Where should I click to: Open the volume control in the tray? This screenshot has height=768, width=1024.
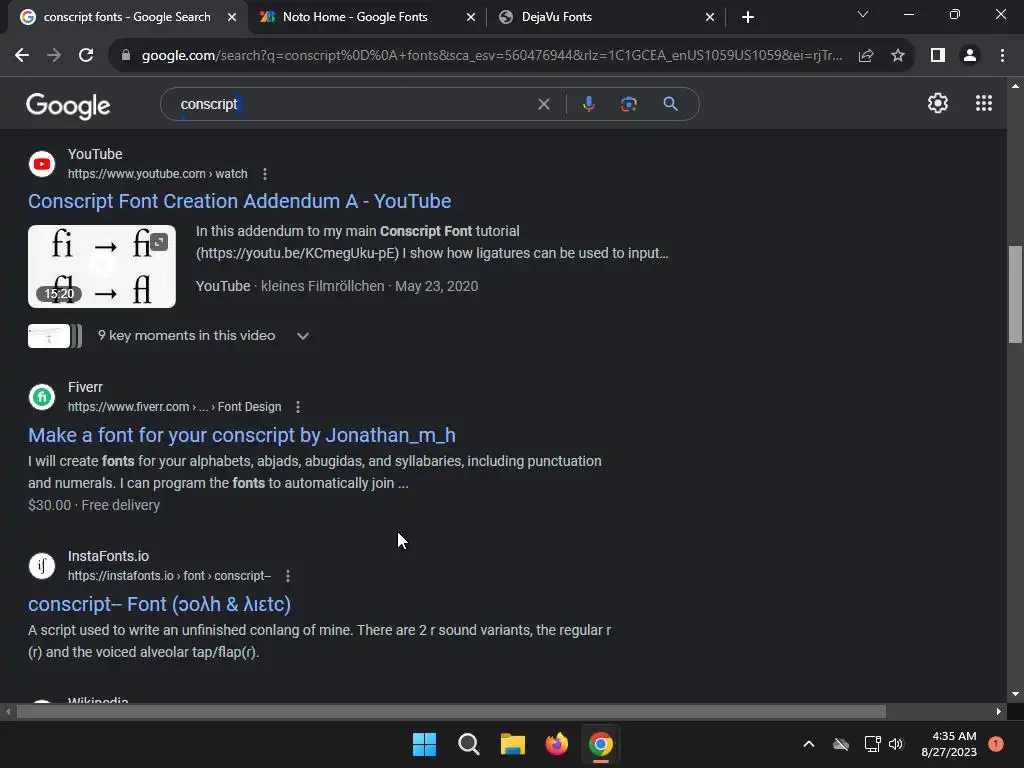(896, 744)
